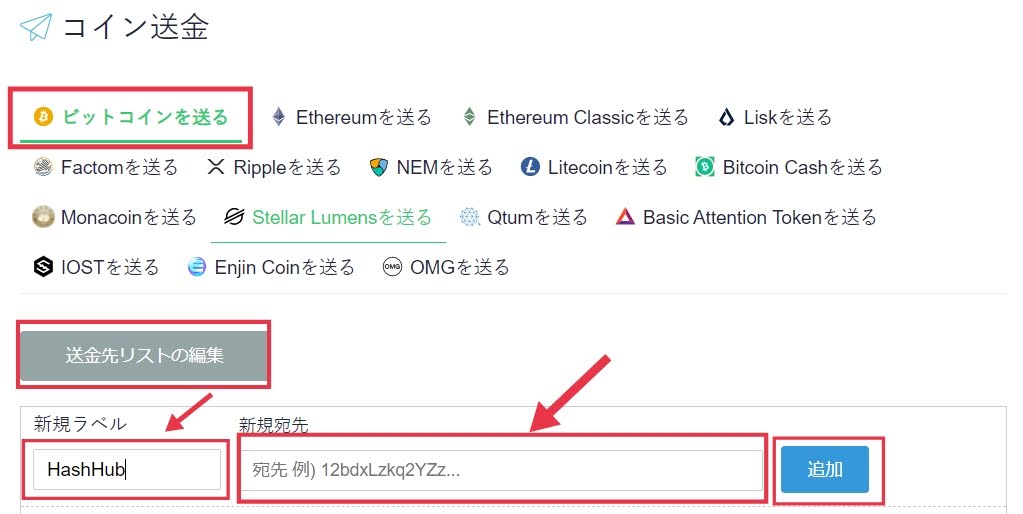
Task: Go to the IOSTを送る tab
Action: coord(96,267)
